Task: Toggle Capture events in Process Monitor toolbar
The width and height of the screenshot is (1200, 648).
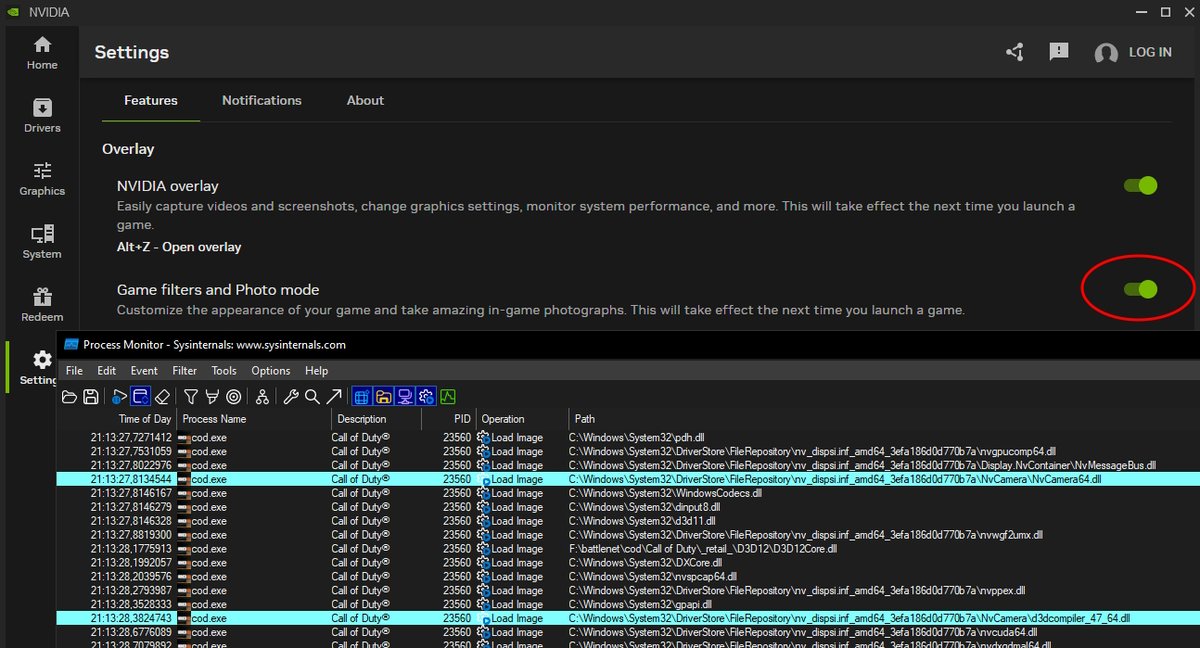Action: pyautogui.click(x=120, y=397)
